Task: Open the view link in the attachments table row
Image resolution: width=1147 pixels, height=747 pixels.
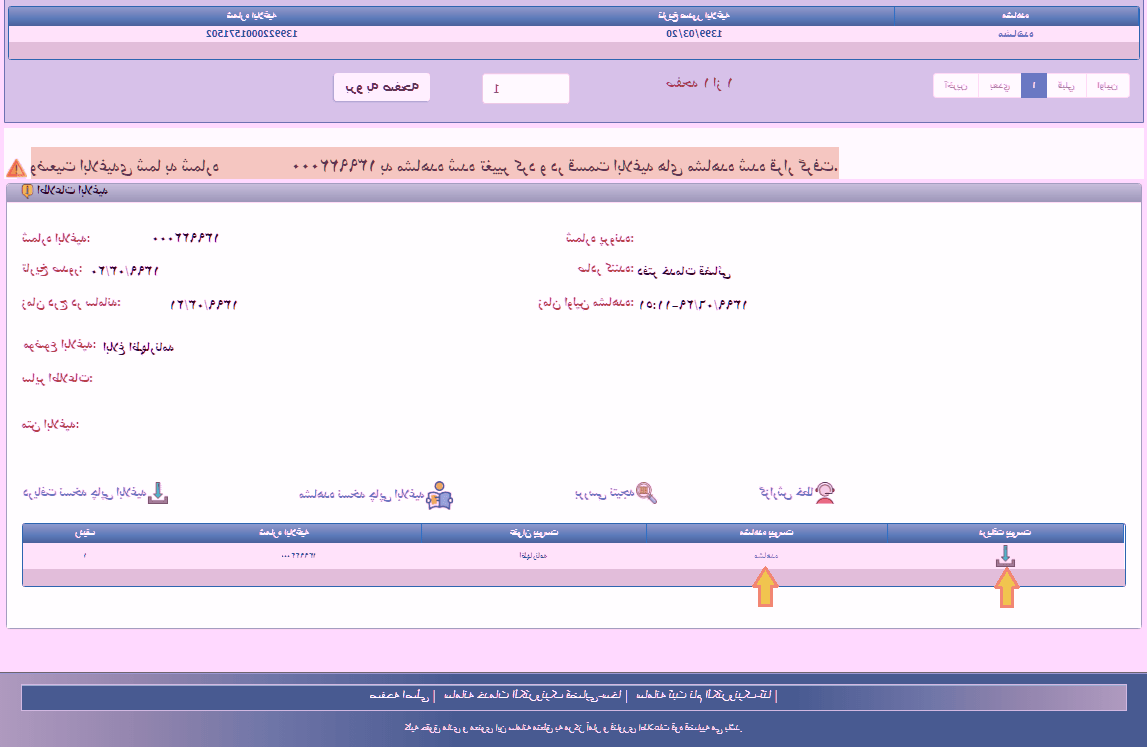Action: (764, 555)
